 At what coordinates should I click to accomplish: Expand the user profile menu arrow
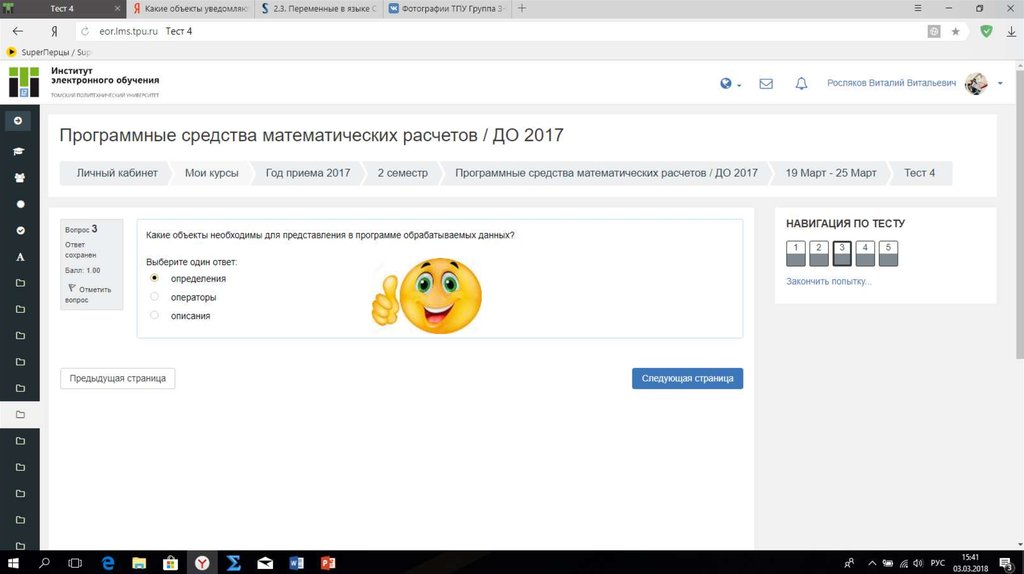click(x=1000, y=84)
